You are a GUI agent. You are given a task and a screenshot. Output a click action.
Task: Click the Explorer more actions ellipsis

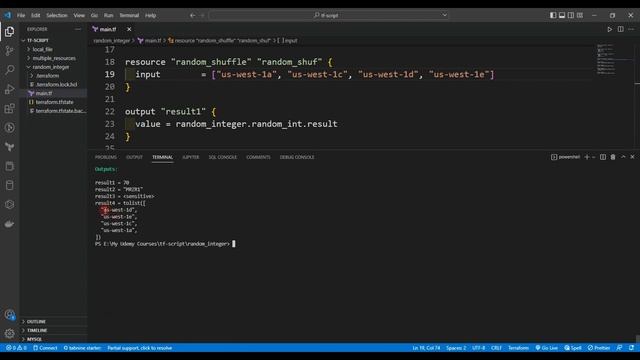click(78, 29)
